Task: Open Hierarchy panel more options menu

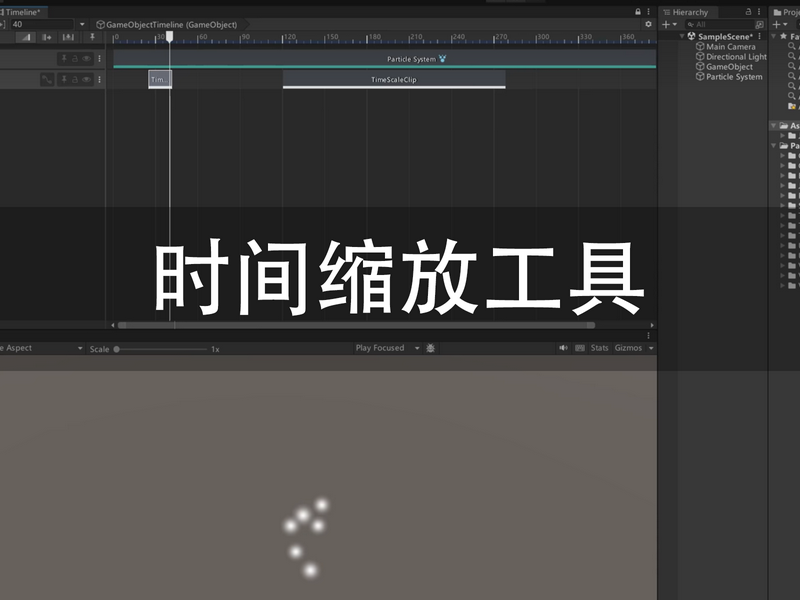Action: (x=759, y=11)
